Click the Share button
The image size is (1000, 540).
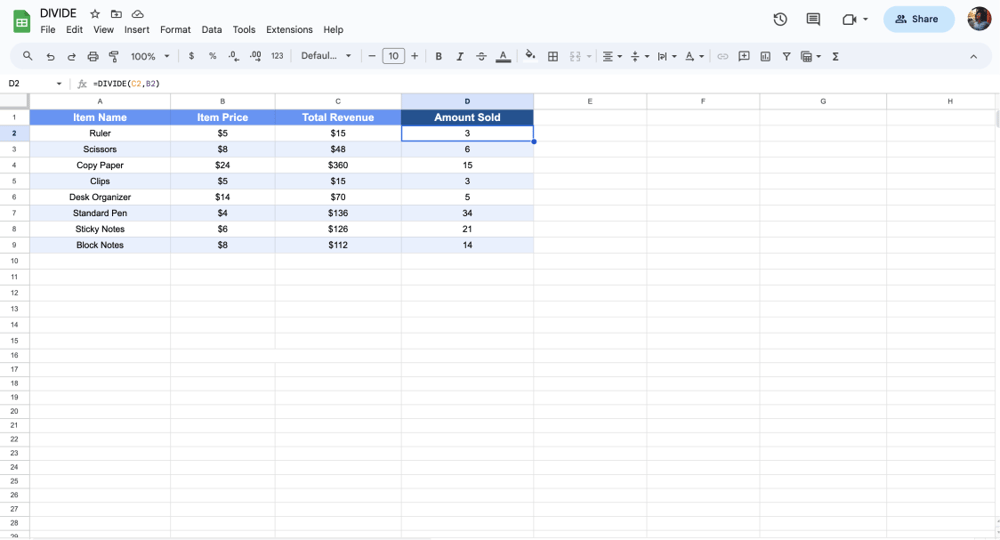(x=917, y=19)
